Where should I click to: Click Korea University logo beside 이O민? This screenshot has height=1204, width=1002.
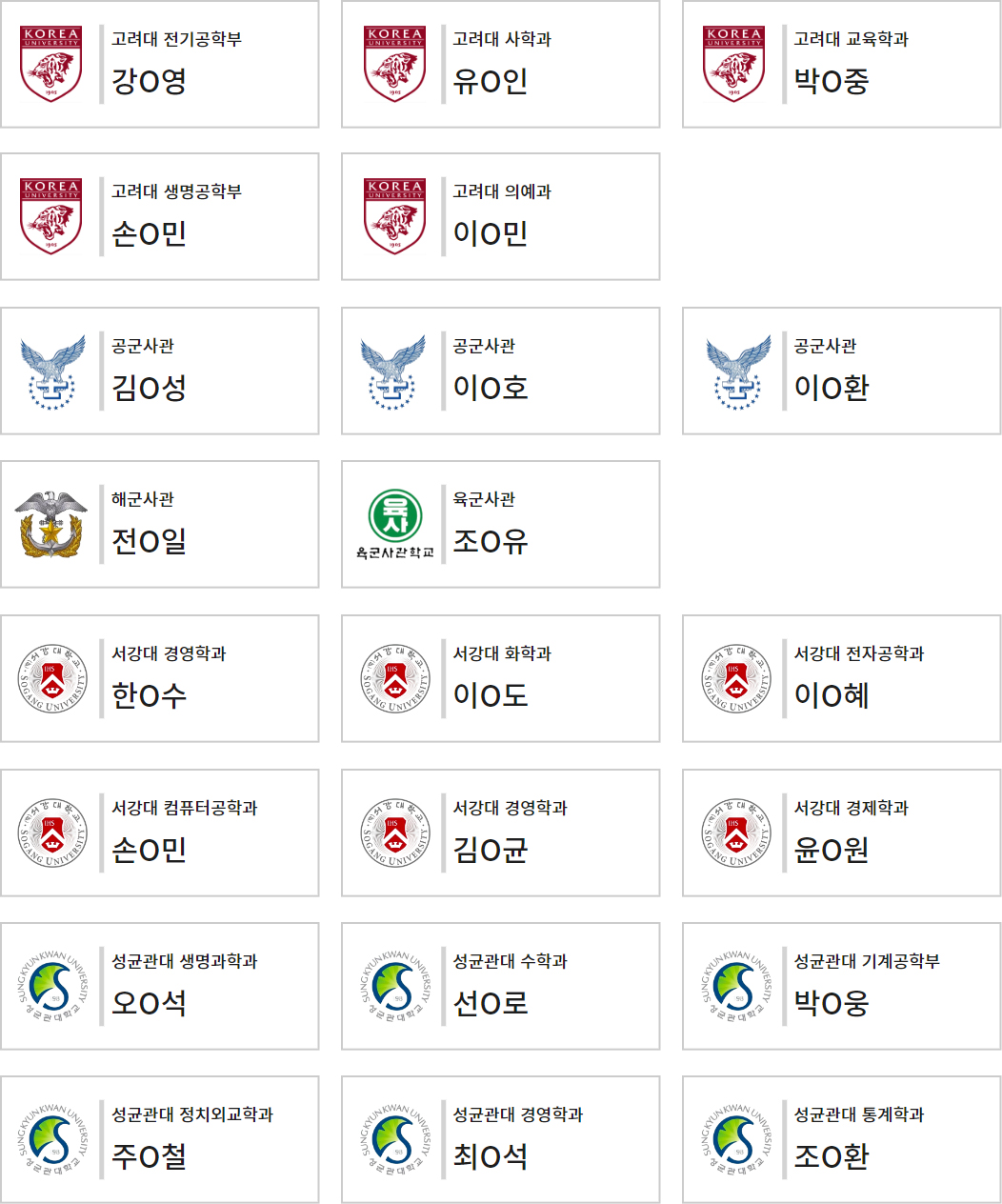[394, 217]
